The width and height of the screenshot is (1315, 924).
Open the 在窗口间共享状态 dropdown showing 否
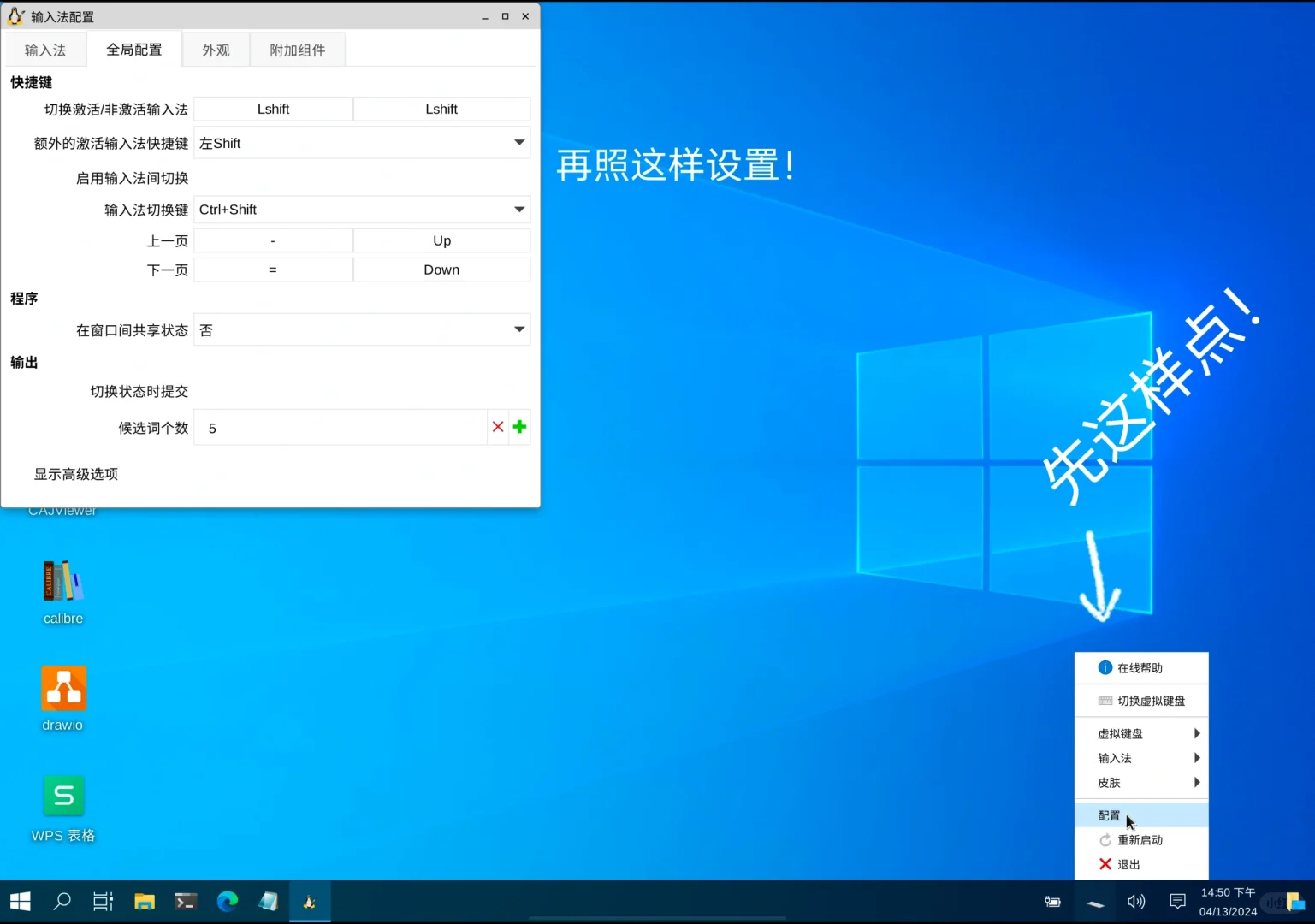point(362,330)
